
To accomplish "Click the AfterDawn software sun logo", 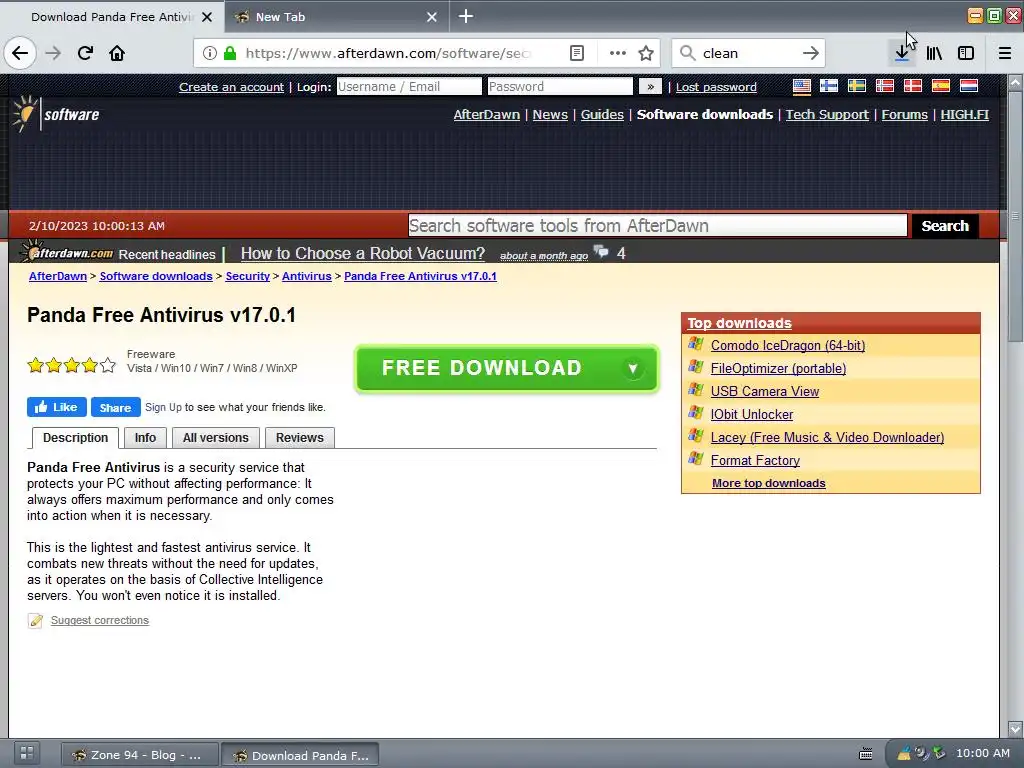I will pyautogui.click(x=25, y=114).
